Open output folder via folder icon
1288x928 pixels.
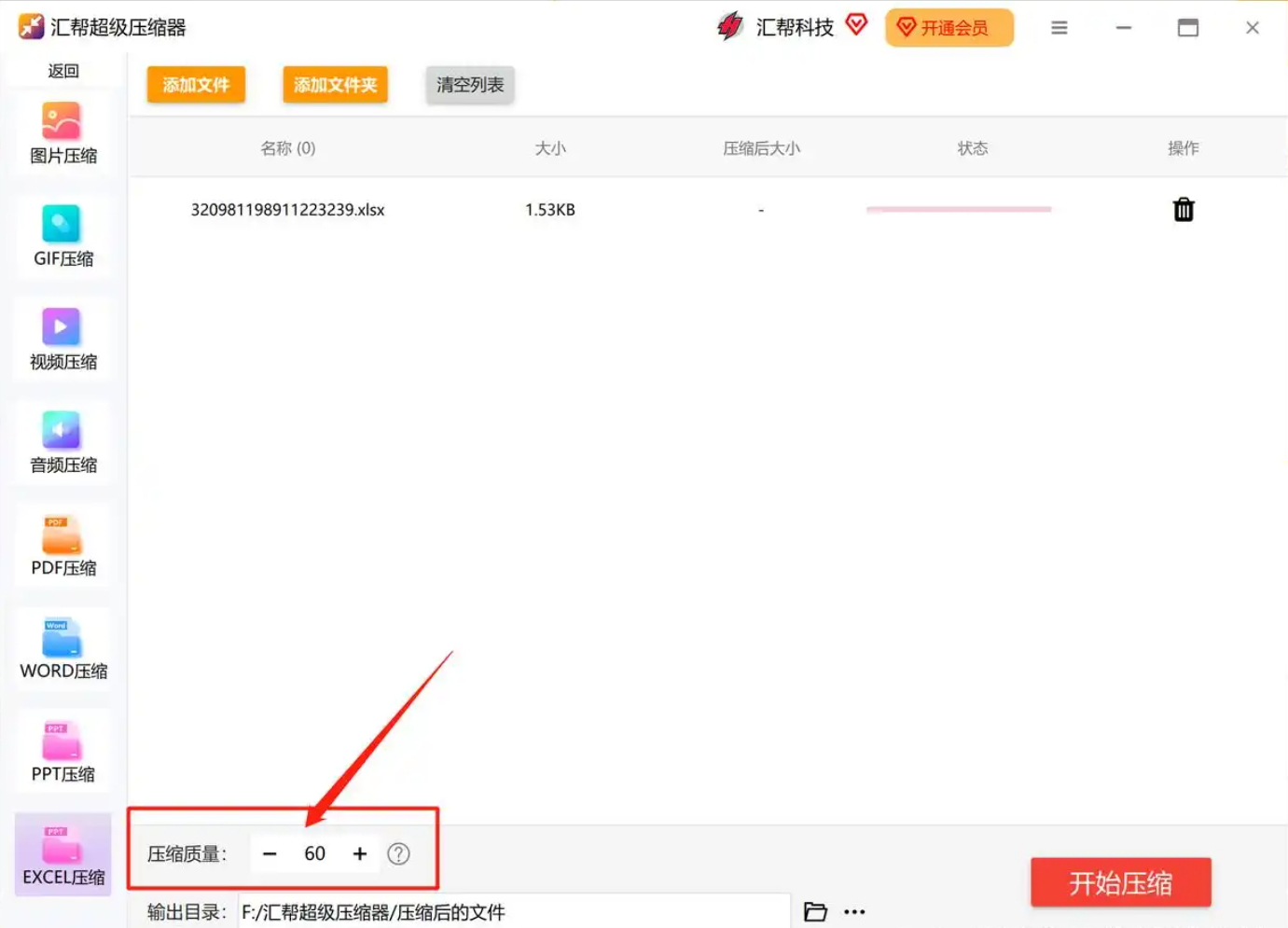815,911
